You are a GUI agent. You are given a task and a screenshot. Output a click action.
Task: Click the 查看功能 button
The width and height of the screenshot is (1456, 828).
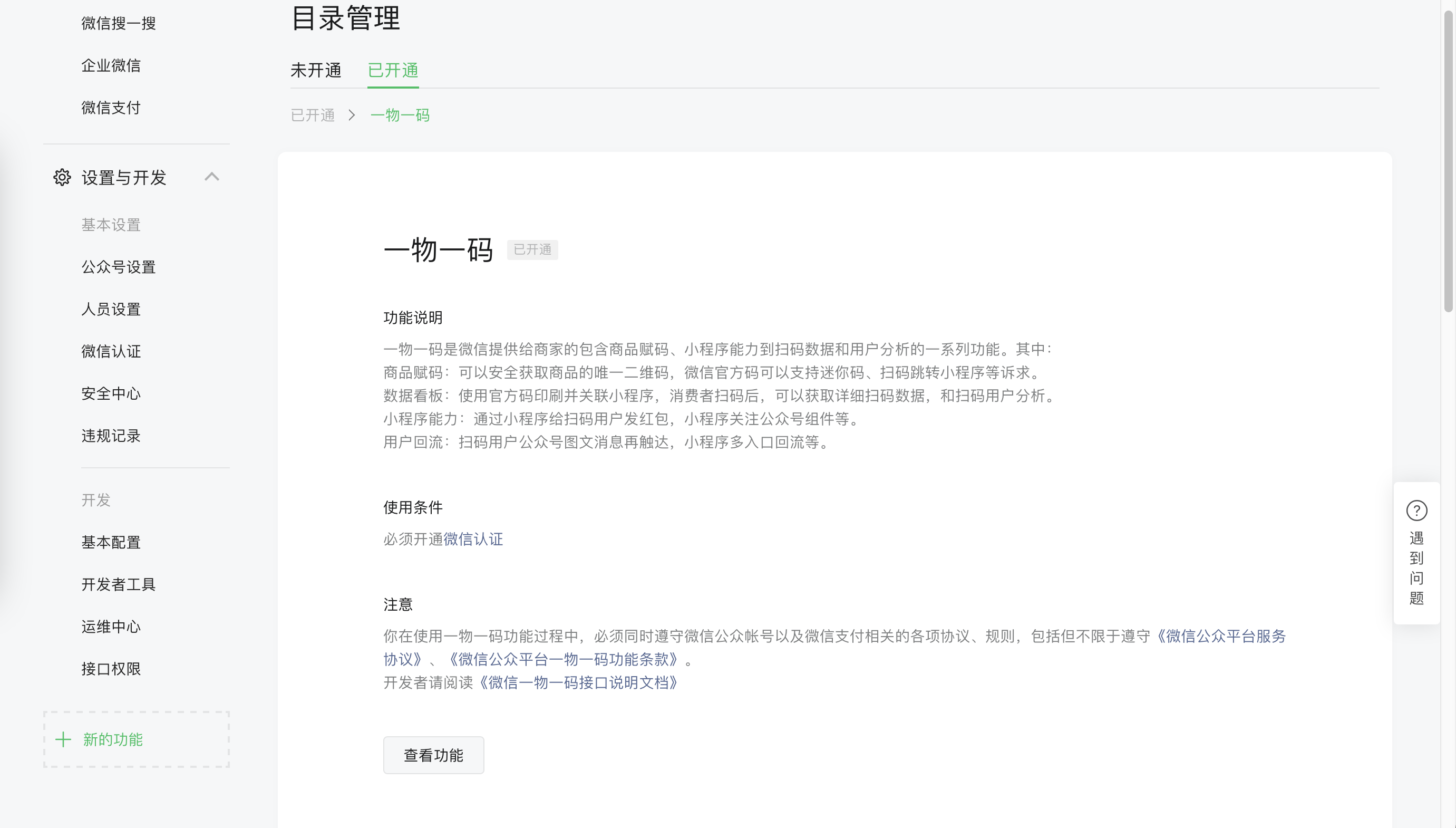(x=433, y=755)
